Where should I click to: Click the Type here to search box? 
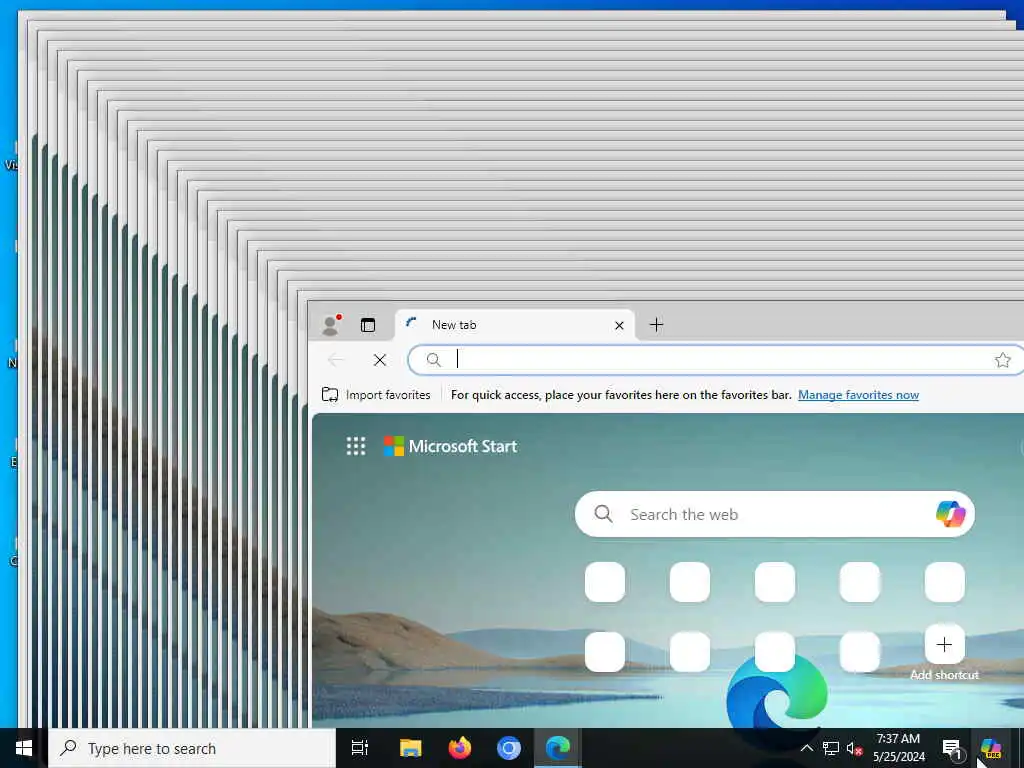point(192,748)
